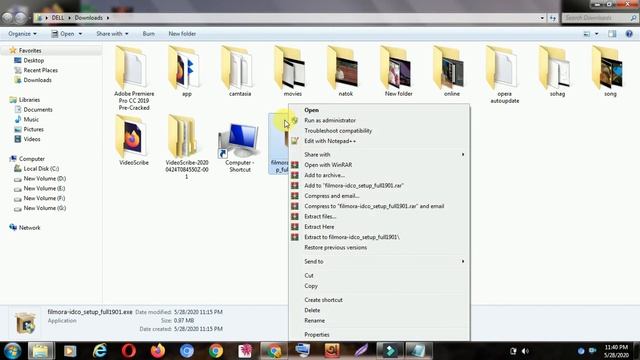Open Desktop in Favorites
640x360 pixels.
pyautogui.click(x=33, y=60)
